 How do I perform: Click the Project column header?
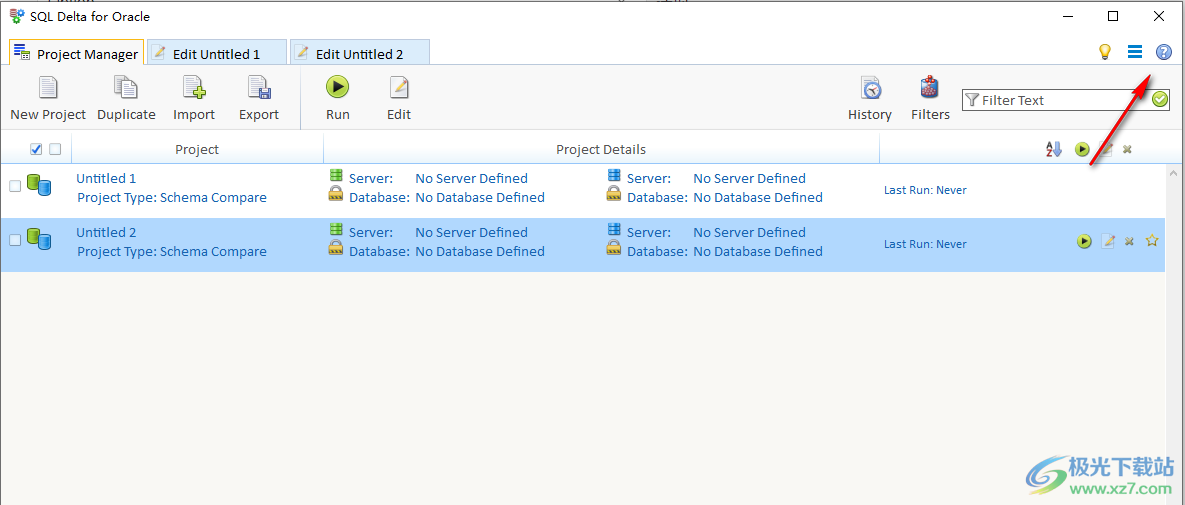click(x=197, y=149)
